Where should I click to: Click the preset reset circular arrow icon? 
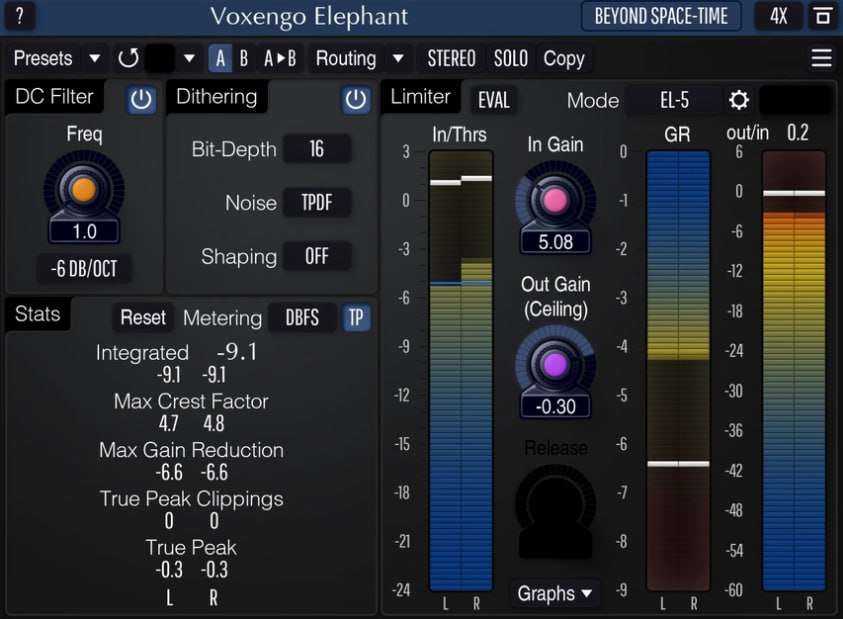click(x=128, y=58)
